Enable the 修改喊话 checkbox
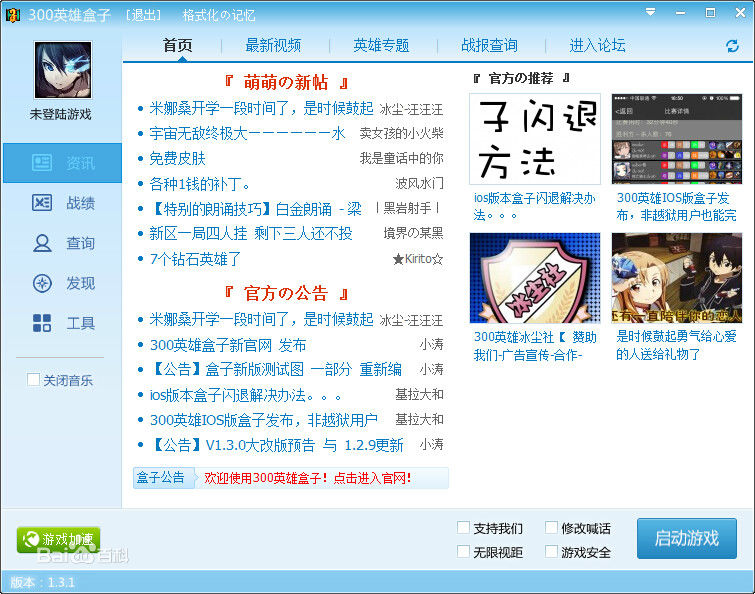 (551, 528)
